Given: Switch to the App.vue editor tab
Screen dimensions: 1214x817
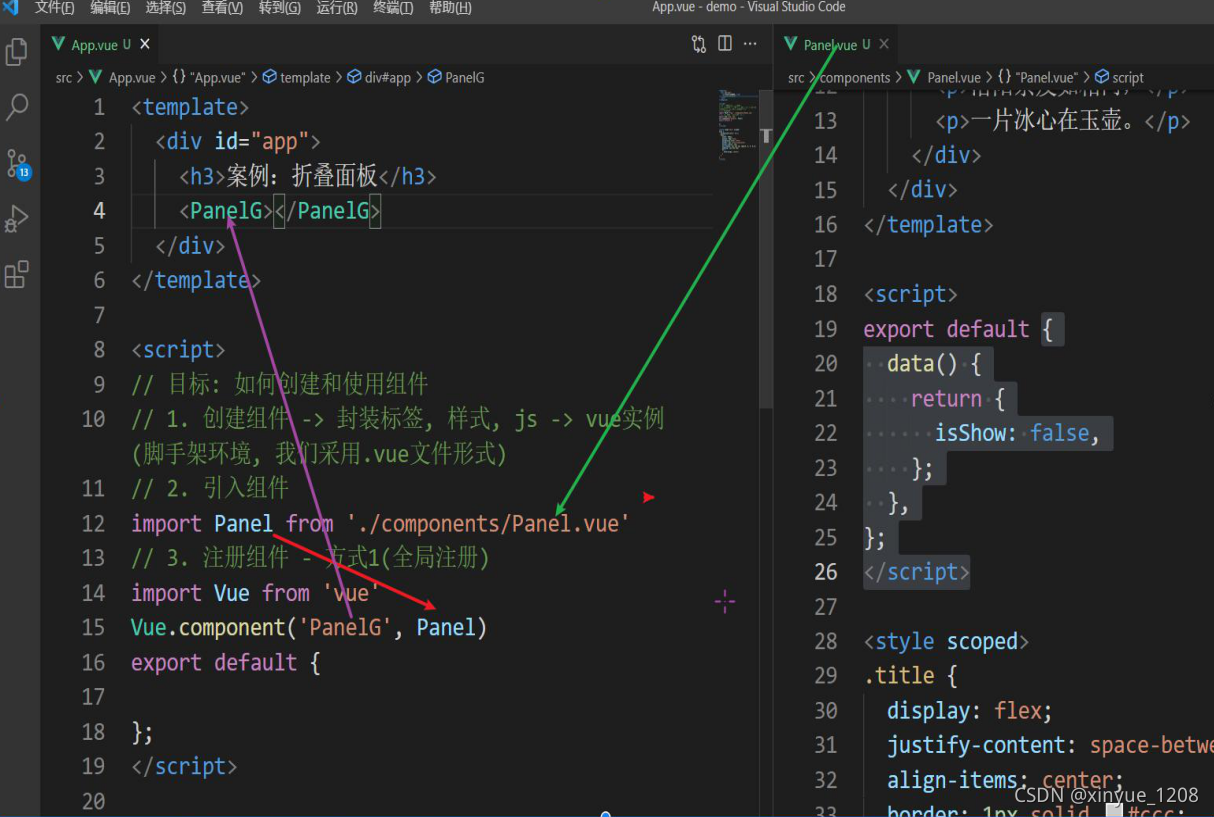Looking at the screenshot, I should click(x=100, y=44).
